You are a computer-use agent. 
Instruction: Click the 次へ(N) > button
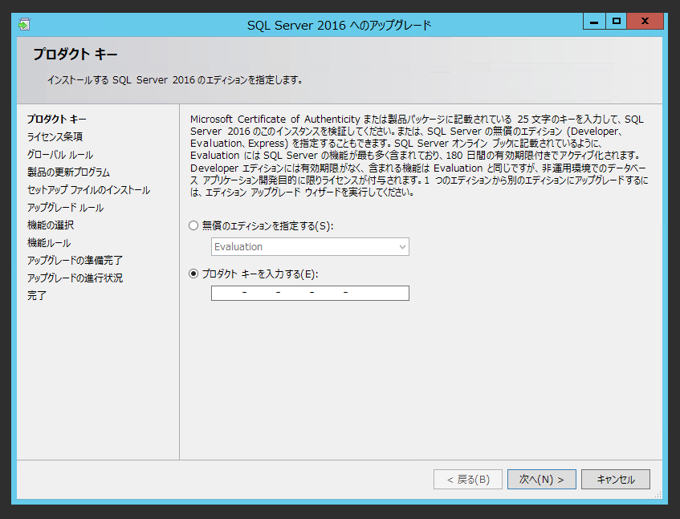[x=542, y=479]
